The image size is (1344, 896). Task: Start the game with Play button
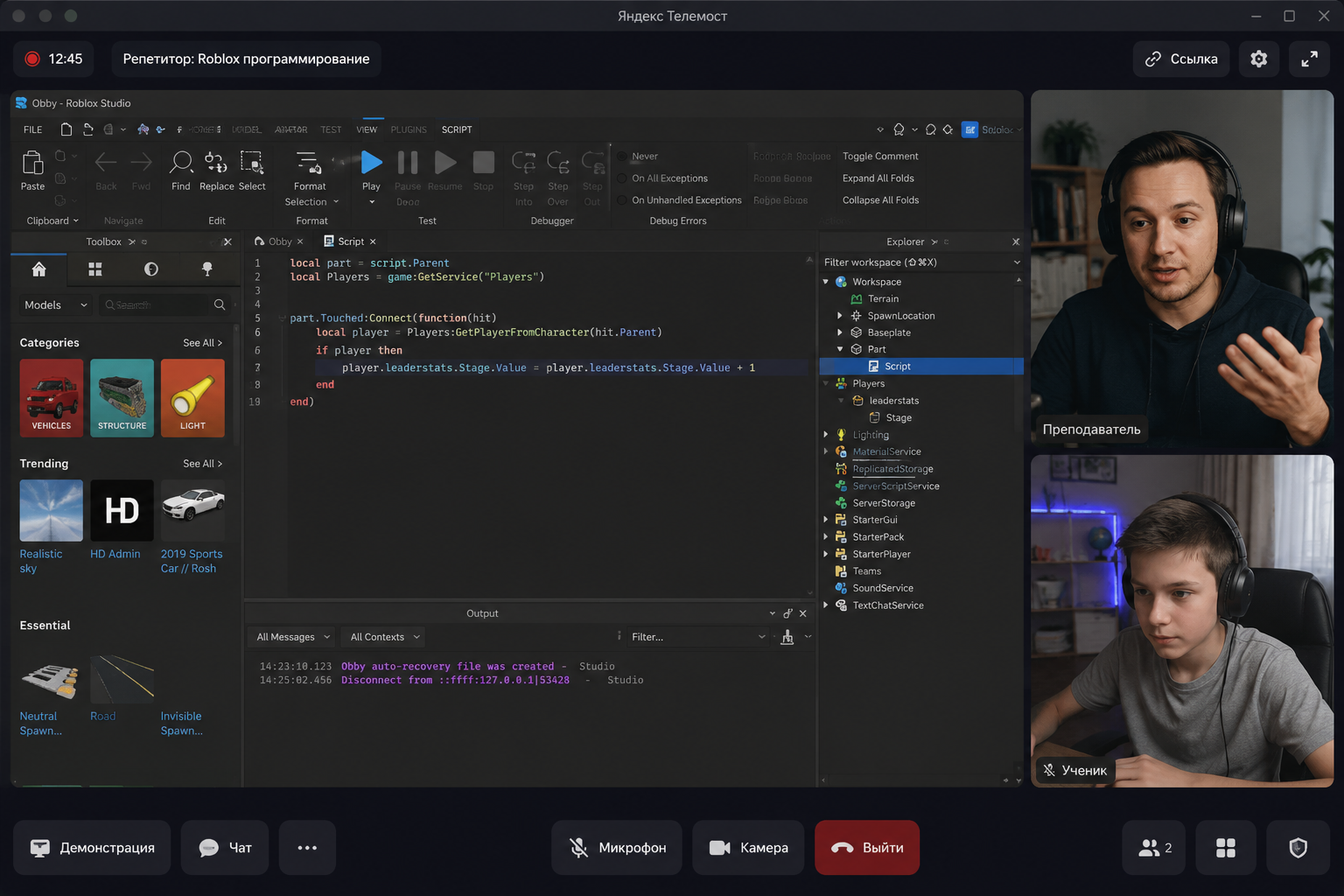click(x=371, y=163)
